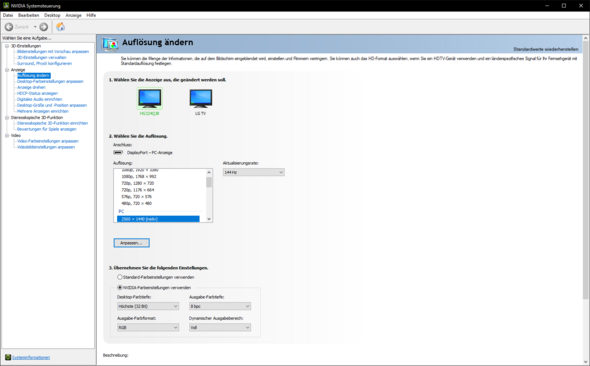Open the Ausgabe-Farbformat dropdown showing RGB
The image size is (590, 366).
pyautogui.click(x=148, y=327)
